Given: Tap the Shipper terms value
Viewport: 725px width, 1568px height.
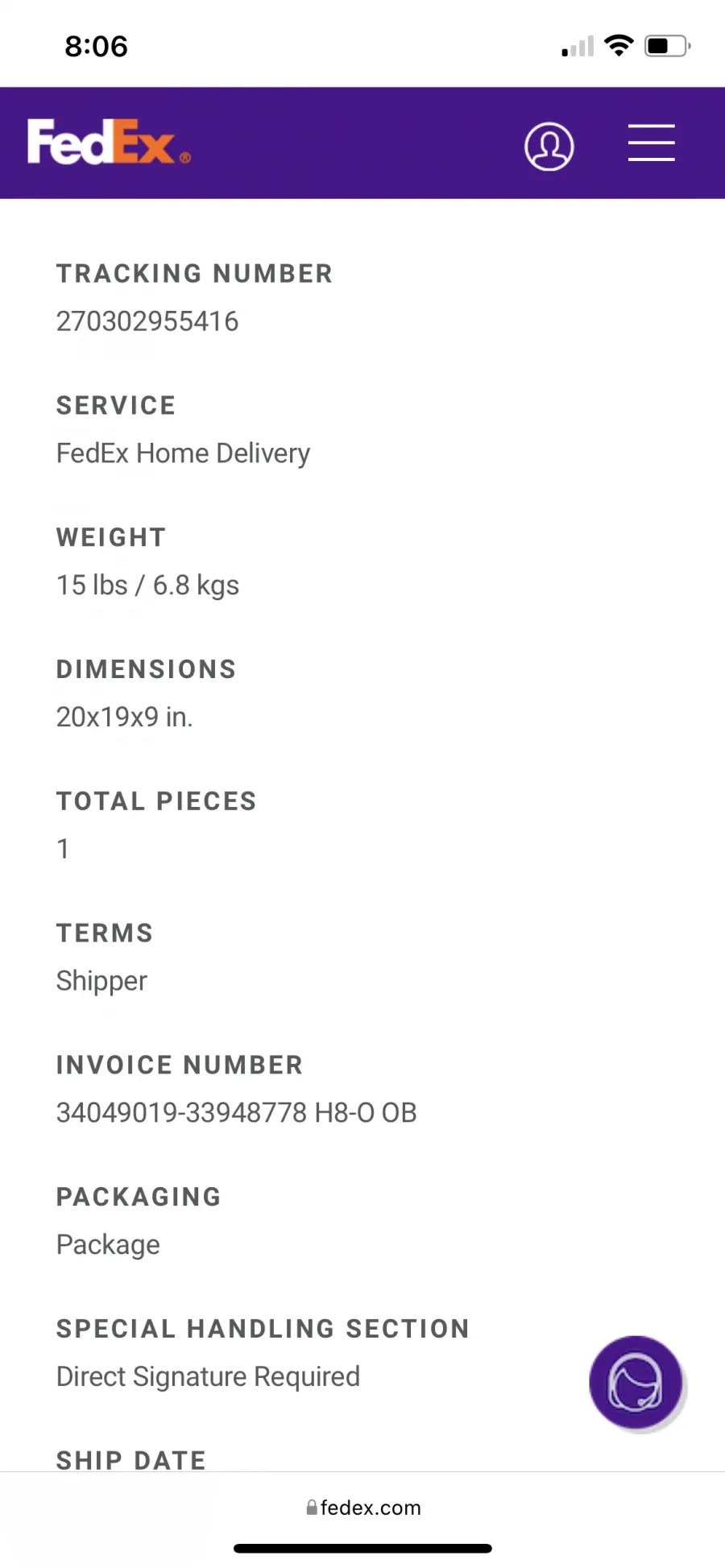Looking at the screenshot, I should [102, 981].
